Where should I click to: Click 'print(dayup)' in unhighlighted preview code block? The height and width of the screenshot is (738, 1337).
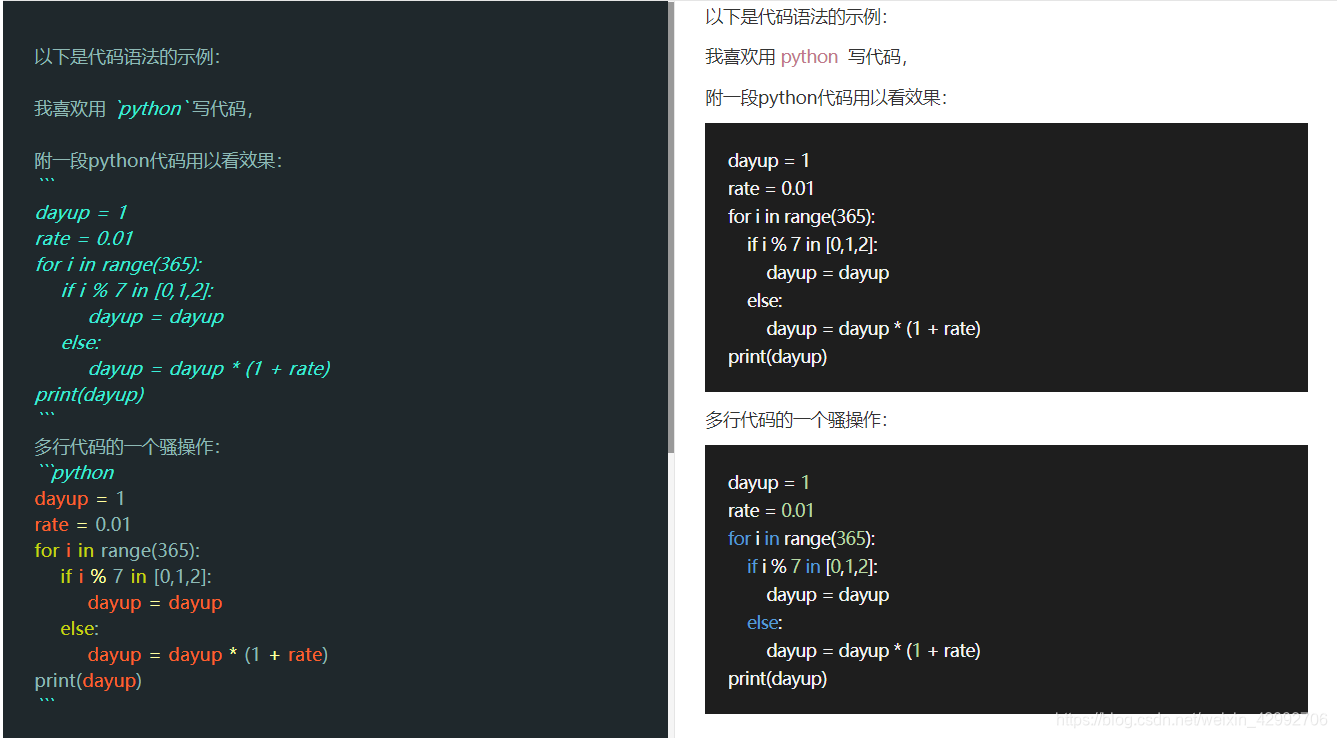click(x=778, y=357)
